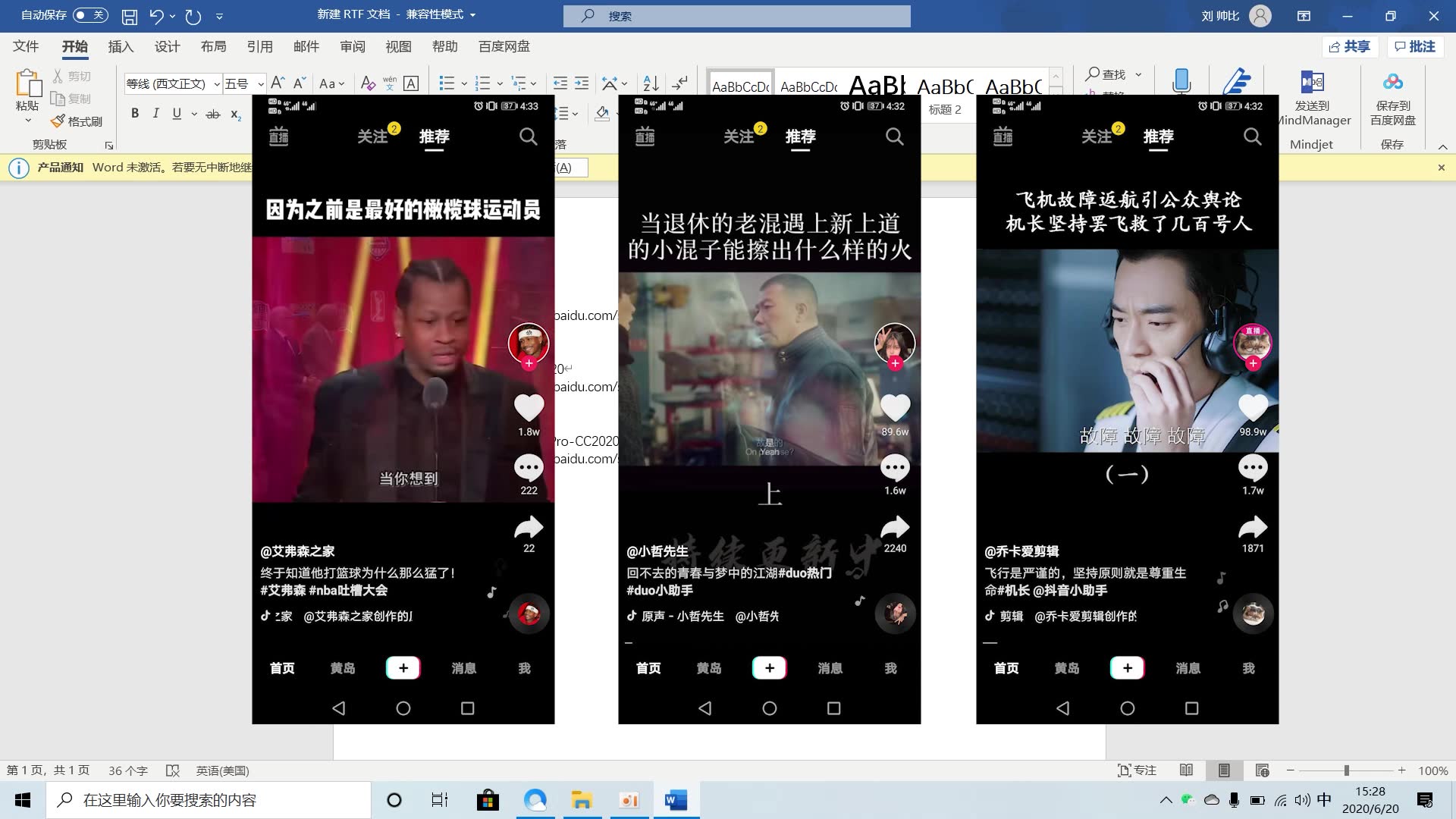1456x819 pixels.
Task: Decrease font size with shrink icon
Action: (x=300, y=83)
